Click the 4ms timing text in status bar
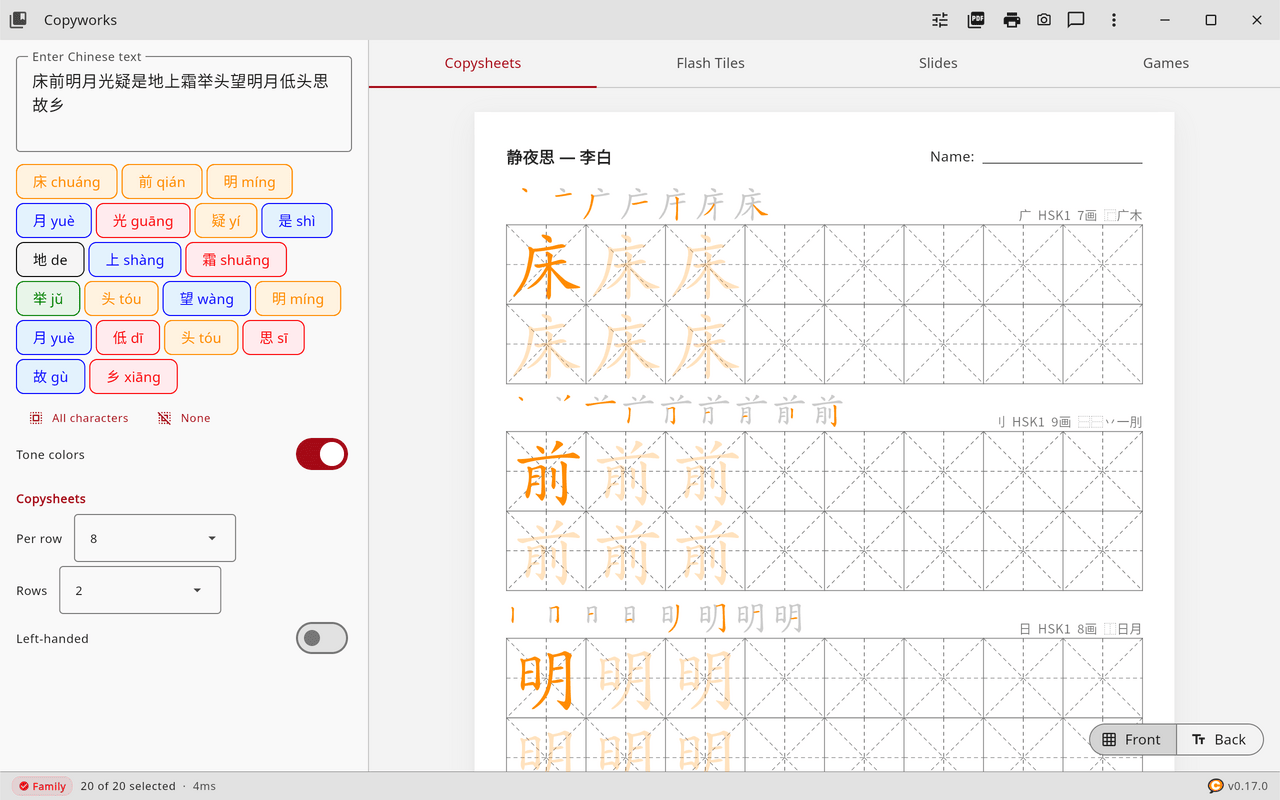Screen dimensions: 1280x800 click(204, 786)
